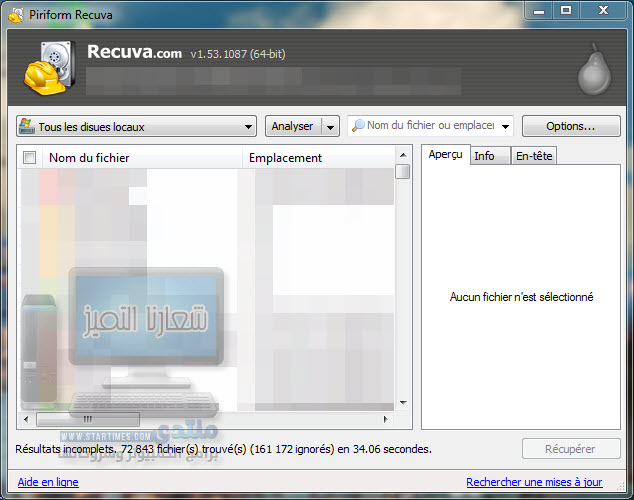The width and height of the screenshot is (634, 500).
Task: Open the file name filter dropdown arrow
Action: click(x=505, y=127)
